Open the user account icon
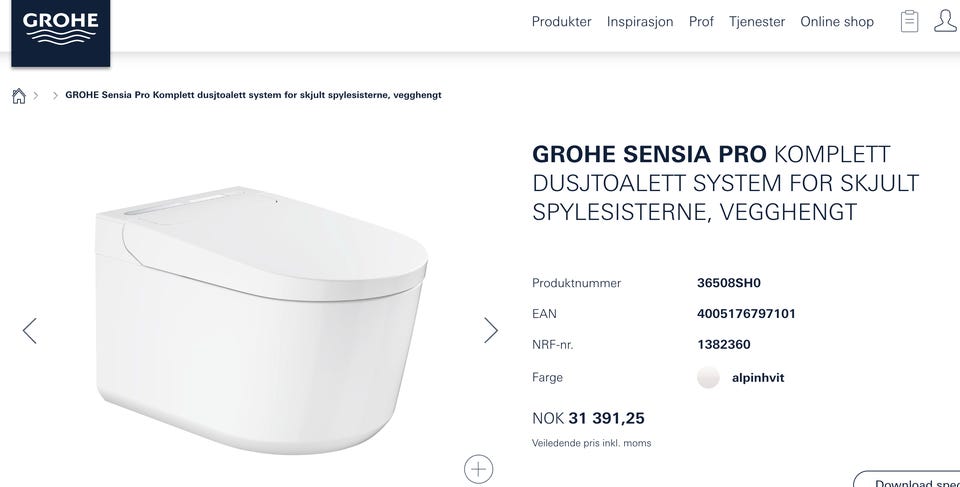Image resolution: width=960 pixels, height=487 pixels. point(945,21)
